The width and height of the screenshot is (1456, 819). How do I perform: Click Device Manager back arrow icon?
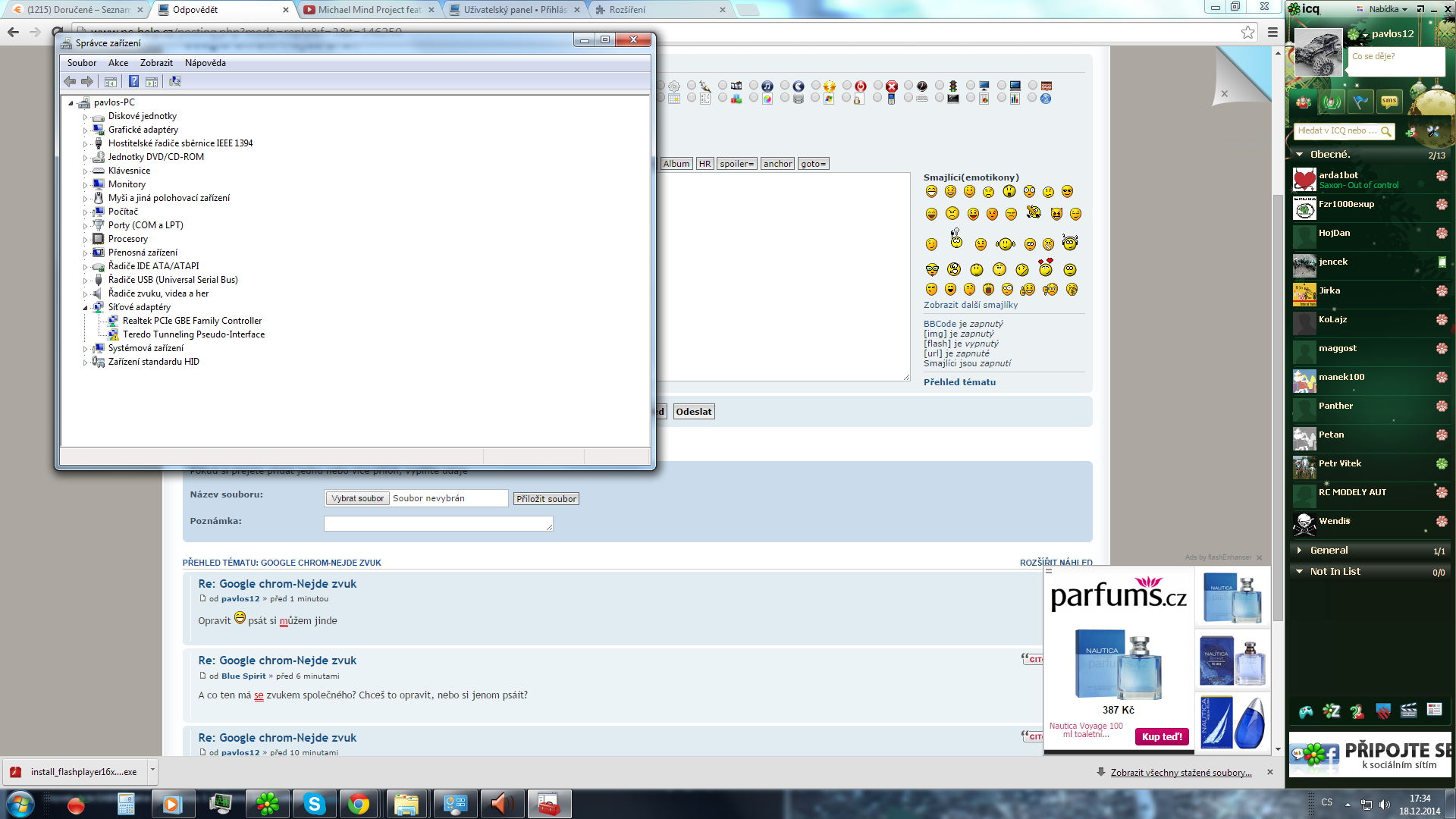(70, 82)
